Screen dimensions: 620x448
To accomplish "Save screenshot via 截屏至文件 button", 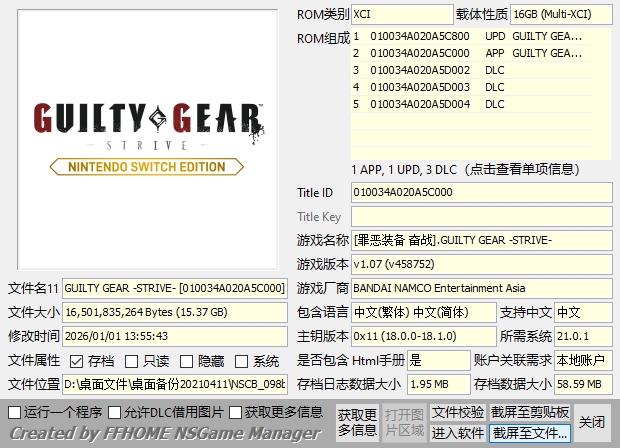I will click(x=530, y=433).
